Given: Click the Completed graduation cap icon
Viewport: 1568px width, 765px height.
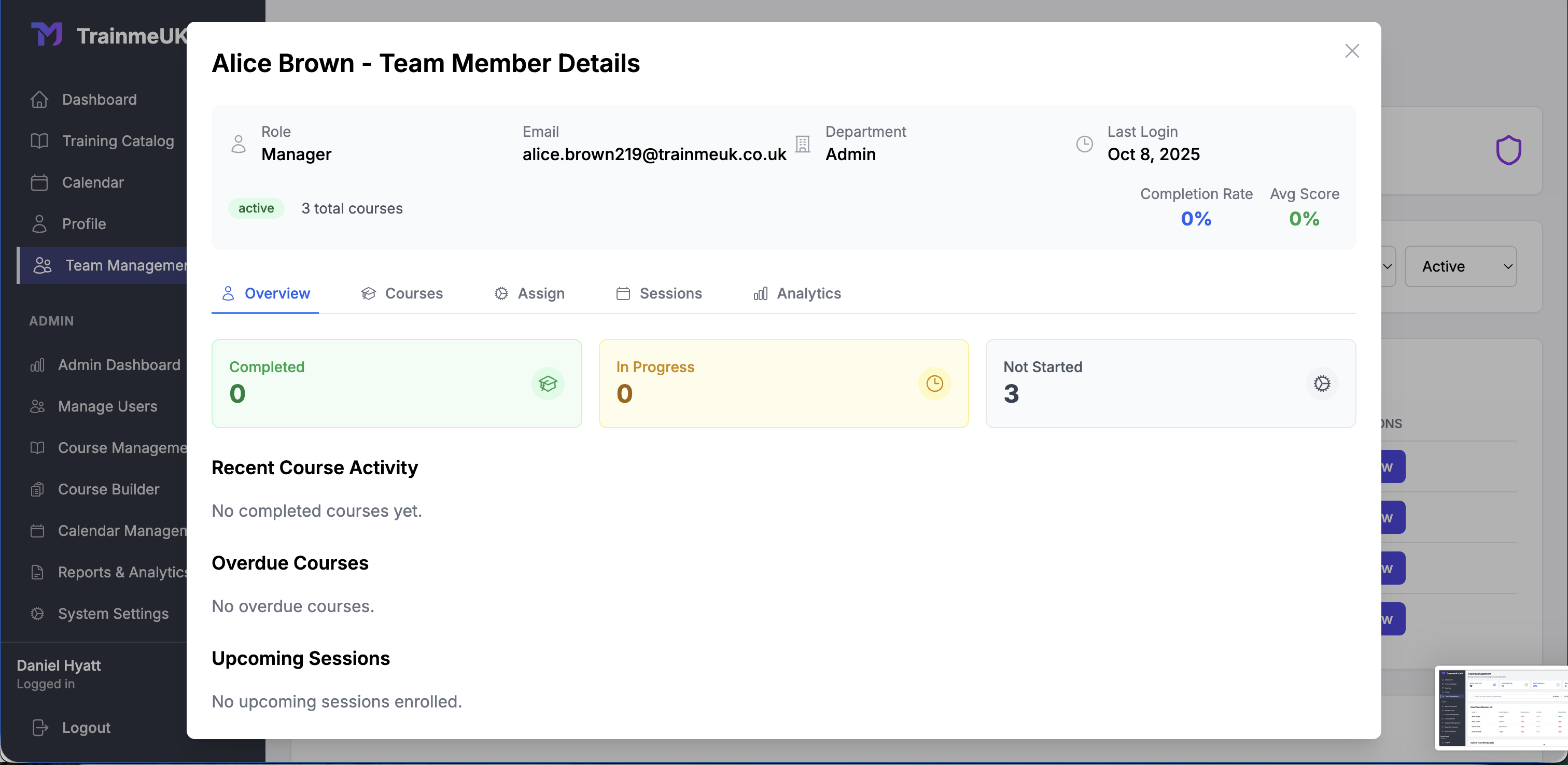Looking at the screenshot, I should 547,384.
